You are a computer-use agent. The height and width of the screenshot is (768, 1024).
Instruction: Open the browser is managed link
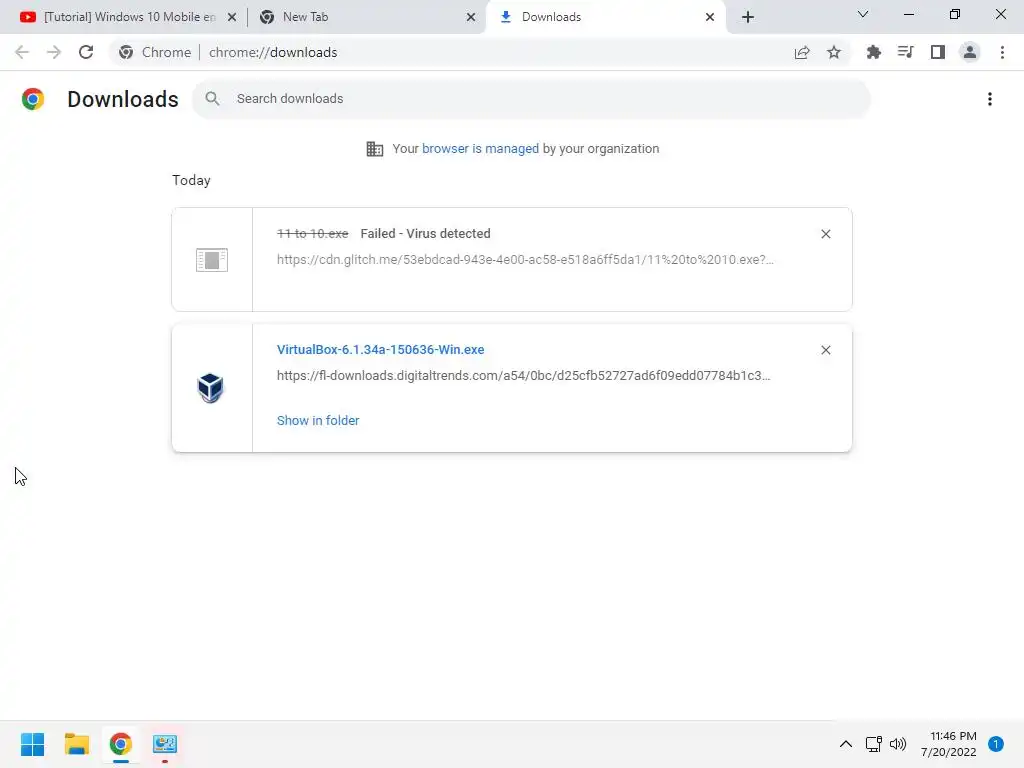pyautogui.click(x=480, y=149)
